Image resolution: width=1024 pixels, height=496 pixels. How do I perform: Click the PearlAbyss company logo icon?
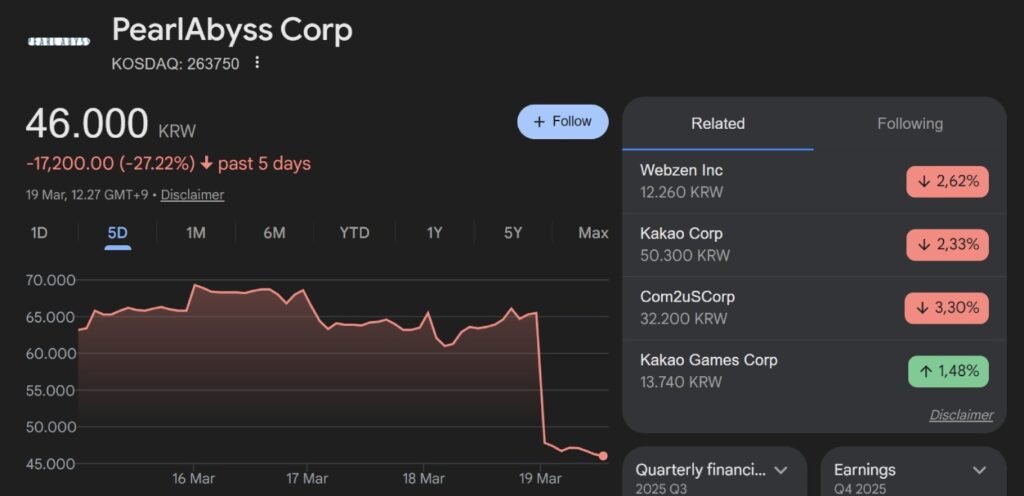pyautogui.click(x=59, y=41)
